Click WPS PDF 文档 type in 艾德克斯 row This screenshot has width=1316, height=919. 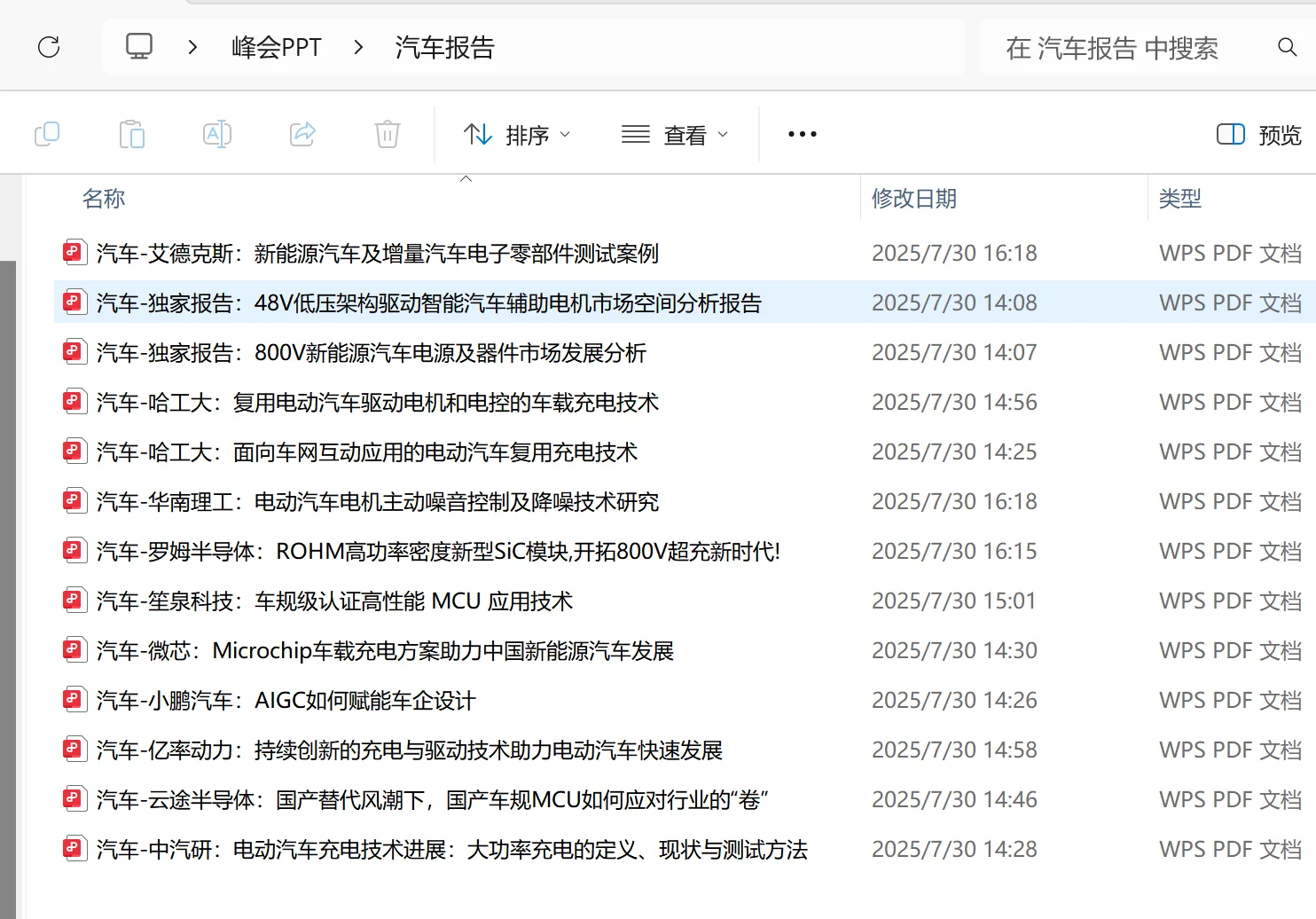pyautogui.click(x=1230, y=254)
